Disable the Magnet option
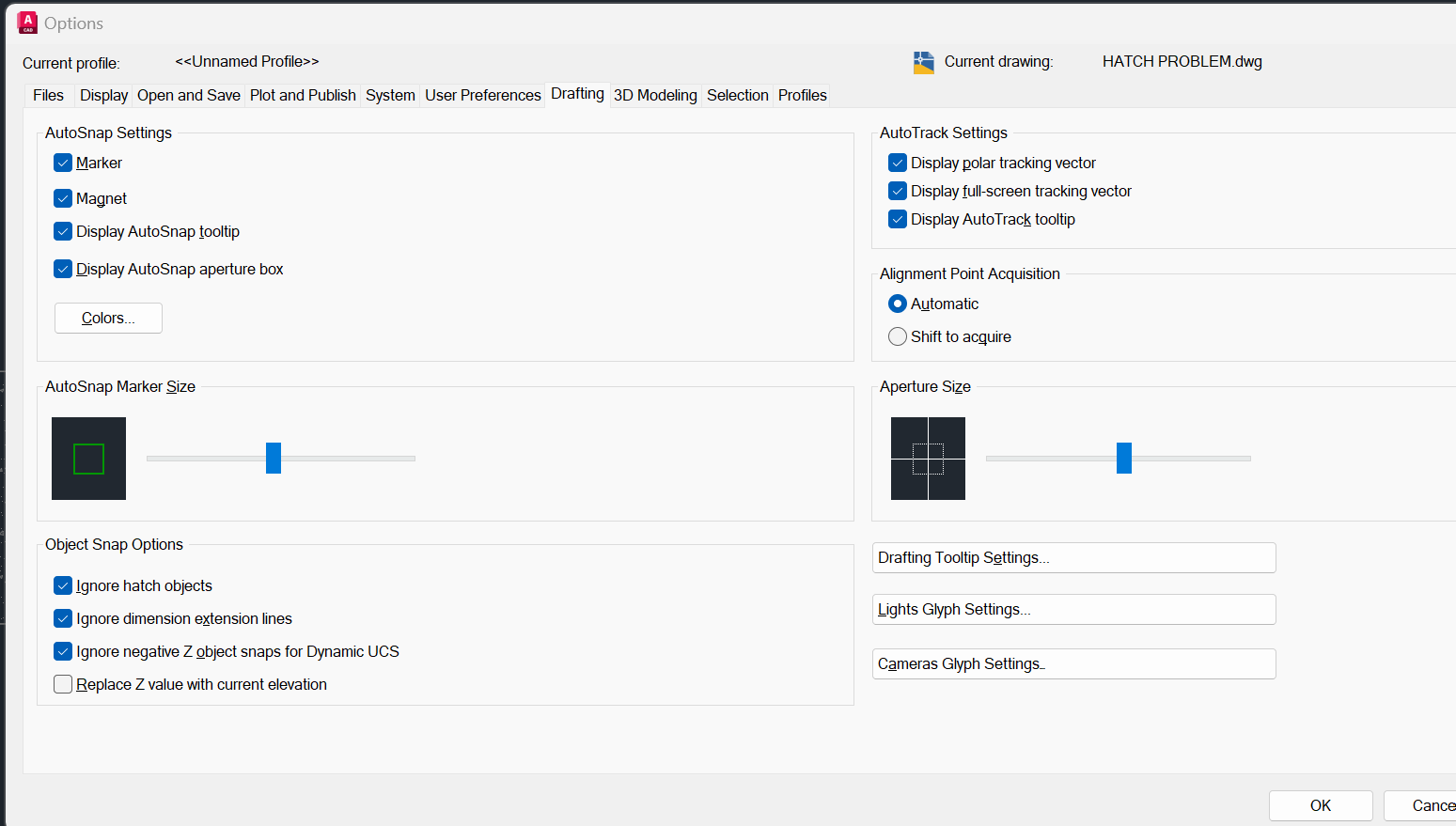This screenshot has height=826, width=1456. coord(63,198)
